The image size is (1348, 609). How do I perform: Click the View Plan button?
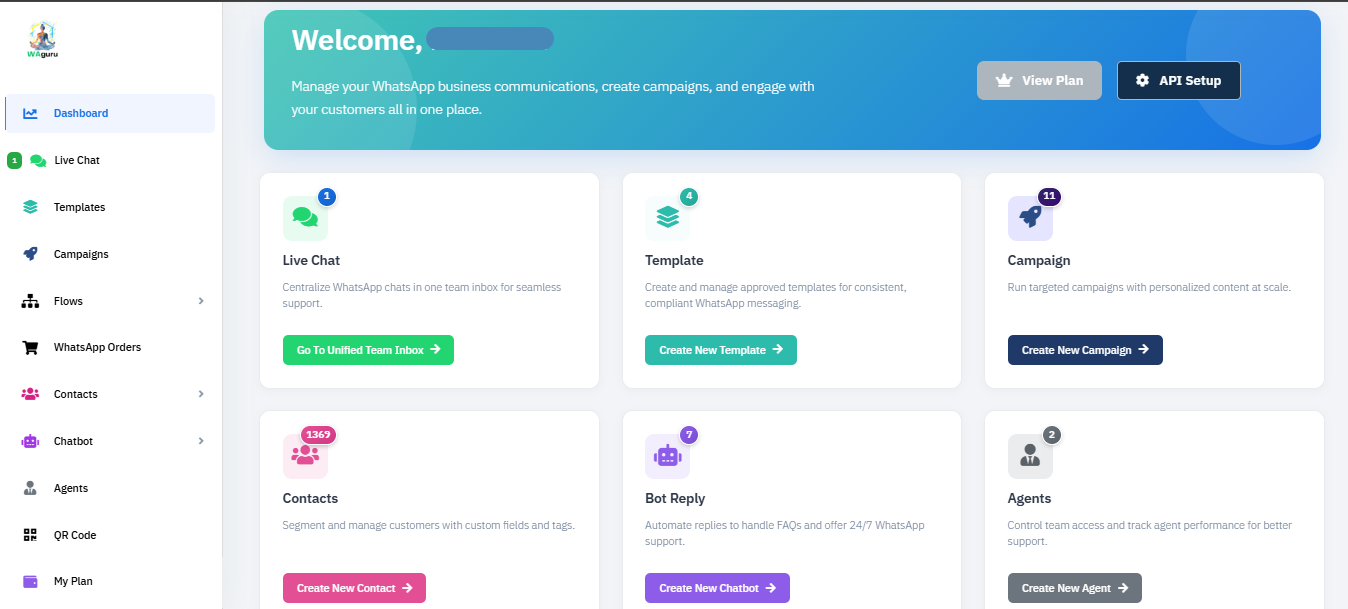1039,80
